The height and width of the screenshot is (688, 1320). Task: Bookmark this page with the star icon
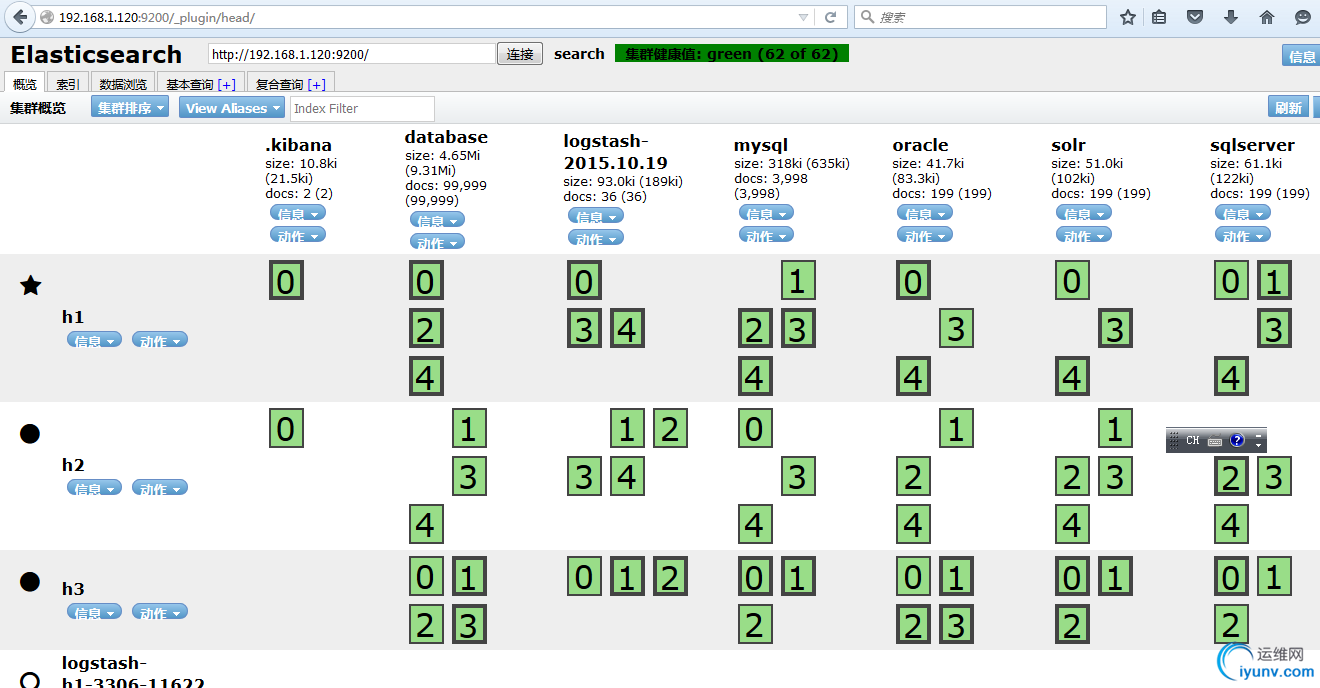[1128, 17]
